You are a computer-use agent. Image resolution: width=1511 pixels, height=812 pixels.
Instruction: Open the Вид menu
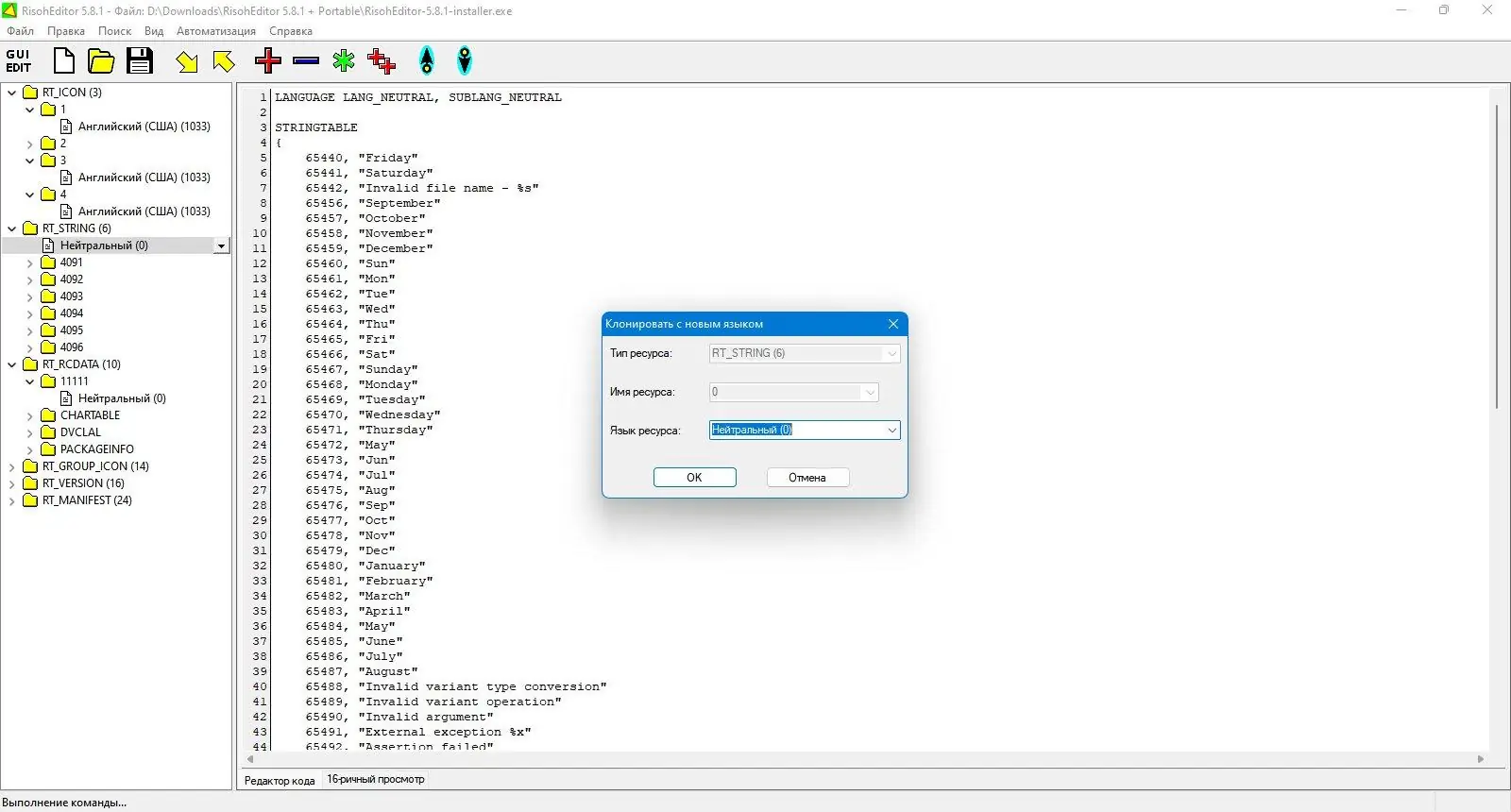coord(154,31)
